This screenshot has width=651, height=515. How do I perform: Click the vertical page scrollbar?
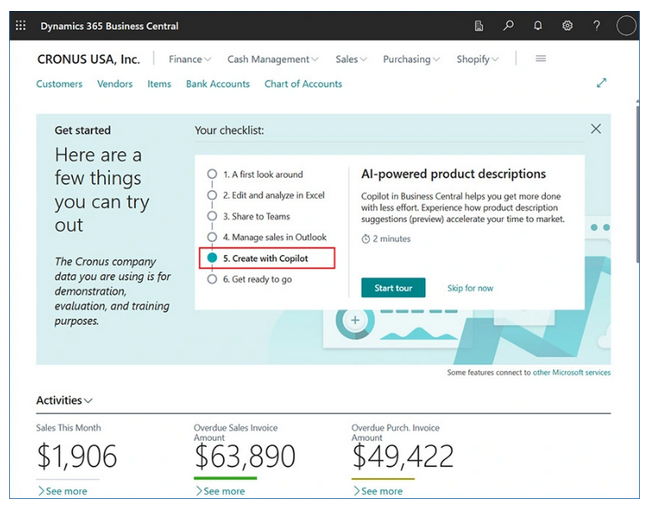click(637, 183)
